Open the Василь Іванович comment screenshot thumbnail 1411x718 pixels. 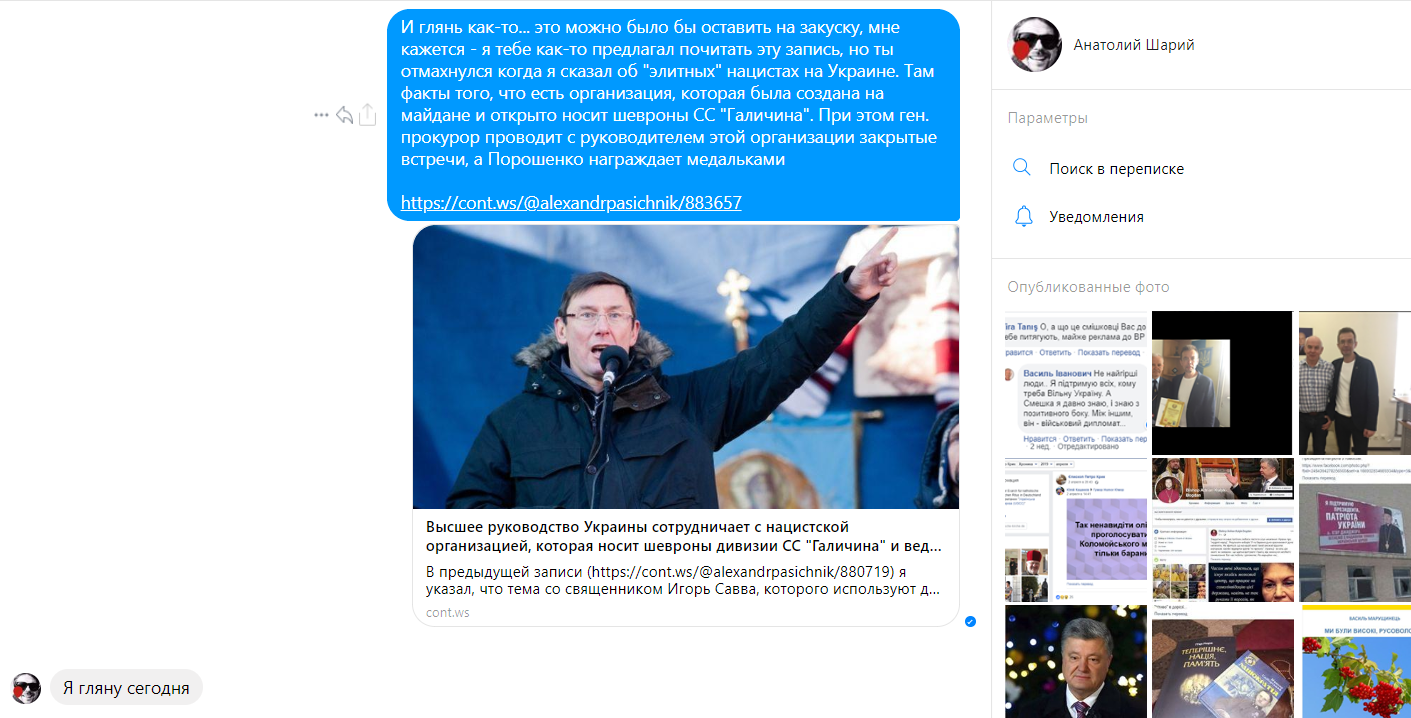click(x=1075, y=383)
